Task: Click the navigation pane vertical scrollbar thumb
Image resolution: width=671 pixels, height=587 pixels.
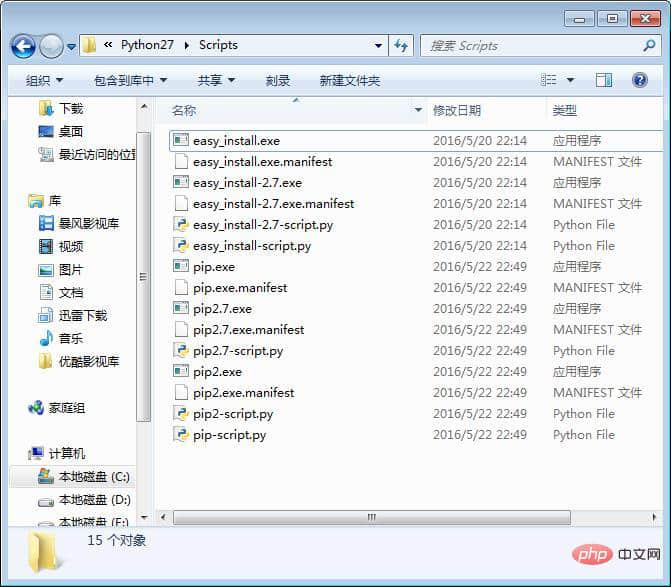Action: coord(143,277)
